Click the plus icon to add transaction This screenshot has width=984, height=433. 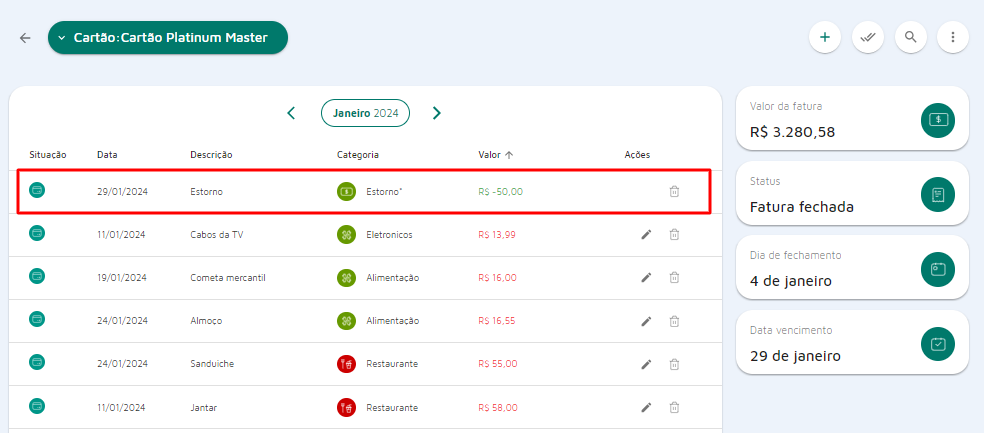click(825, 38)
